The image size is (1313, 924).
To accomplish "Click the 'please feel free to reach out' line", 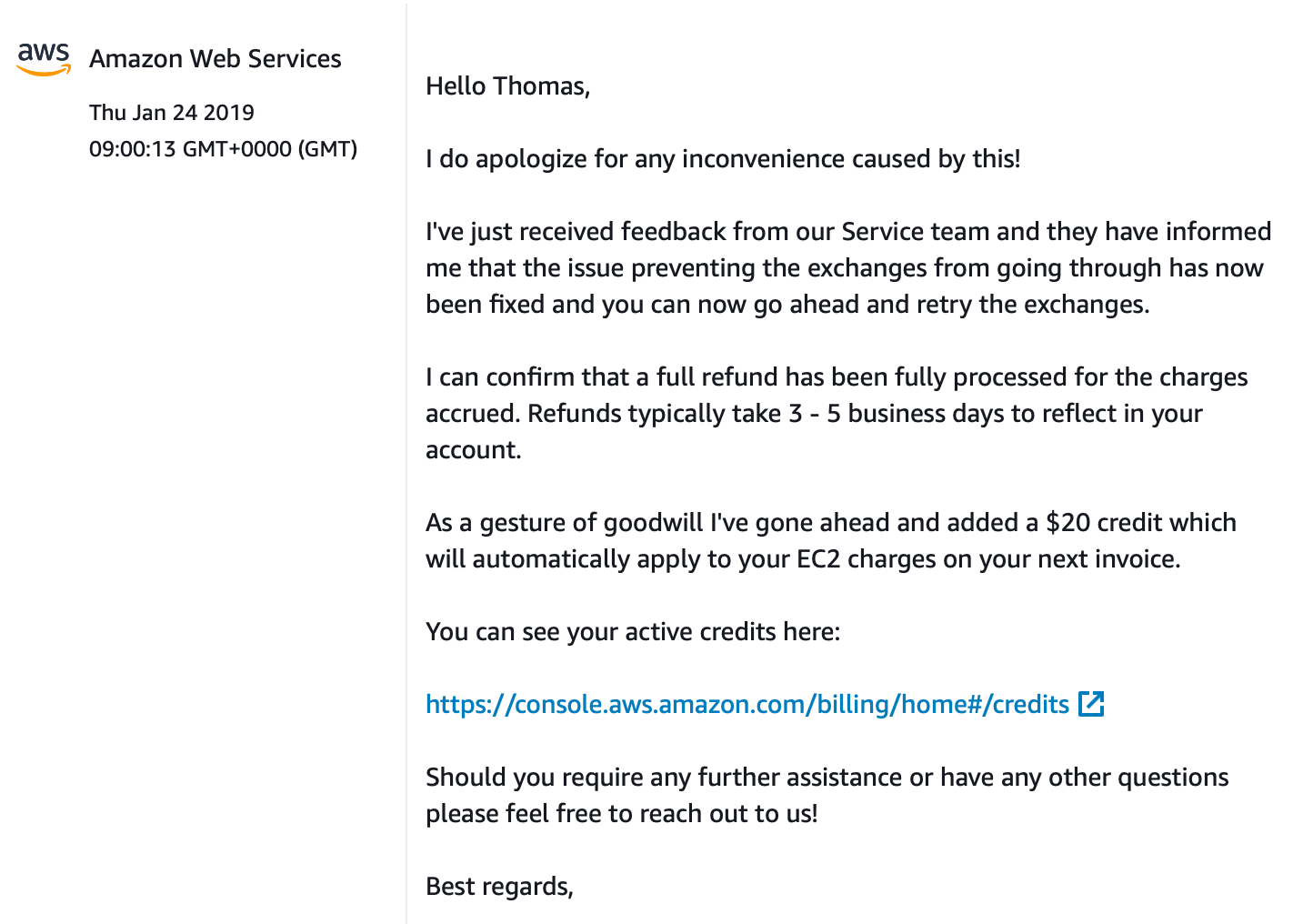I will point(622,814).
